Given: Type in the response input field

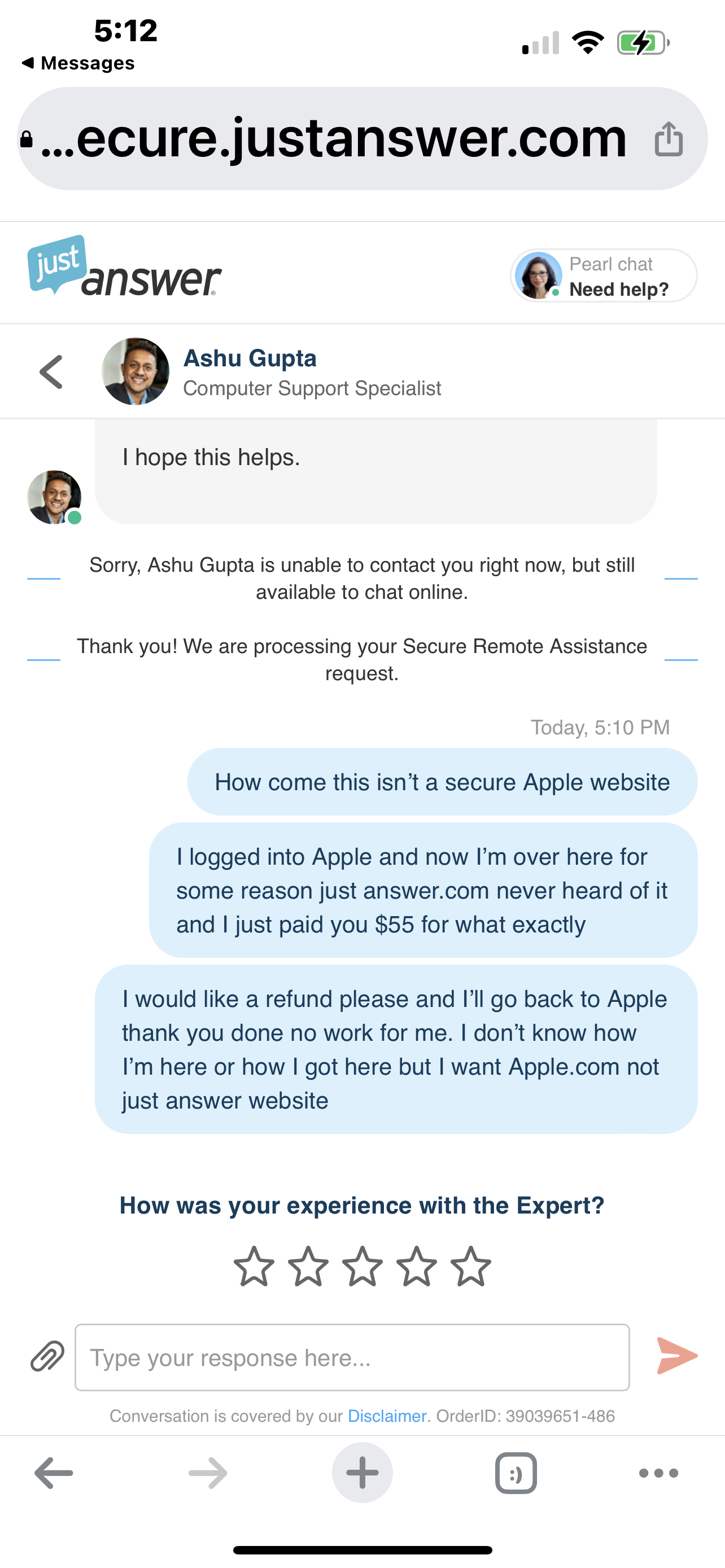Looking at the screenshot, I should pos(352,1357).
